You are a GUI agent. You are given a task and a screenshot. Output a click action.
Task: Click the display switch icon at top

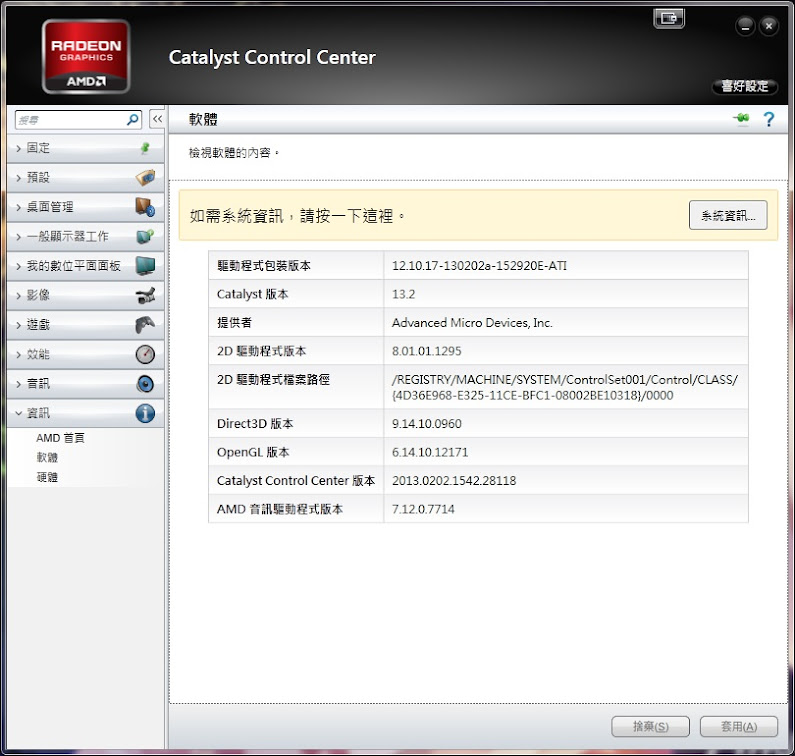669,19
